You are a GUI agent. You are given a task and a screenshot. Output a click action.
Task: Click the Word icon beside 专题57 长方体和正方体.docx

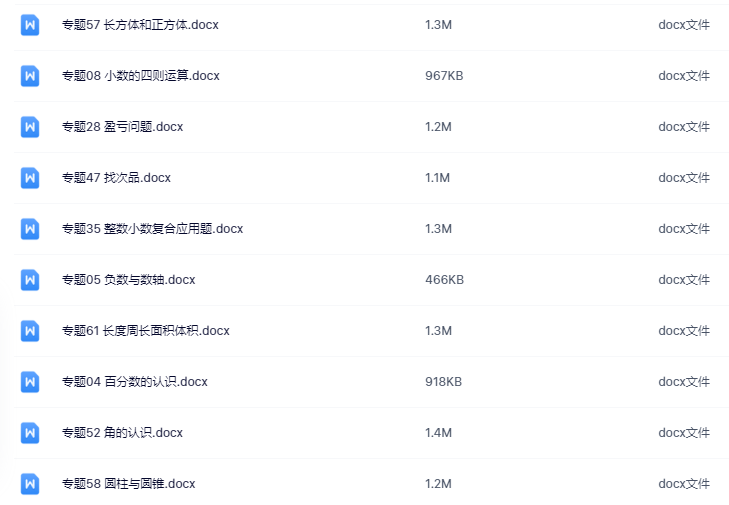click(x=30, y=25)
